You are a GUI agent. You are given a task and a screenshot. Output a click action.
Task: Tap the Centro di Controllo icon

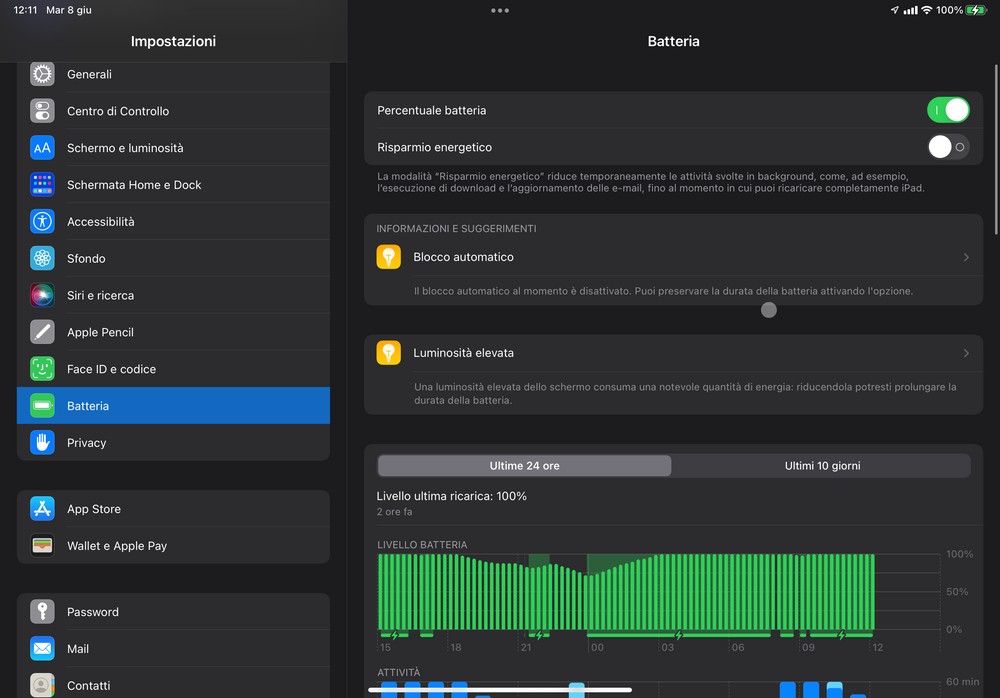pos(42,111)
